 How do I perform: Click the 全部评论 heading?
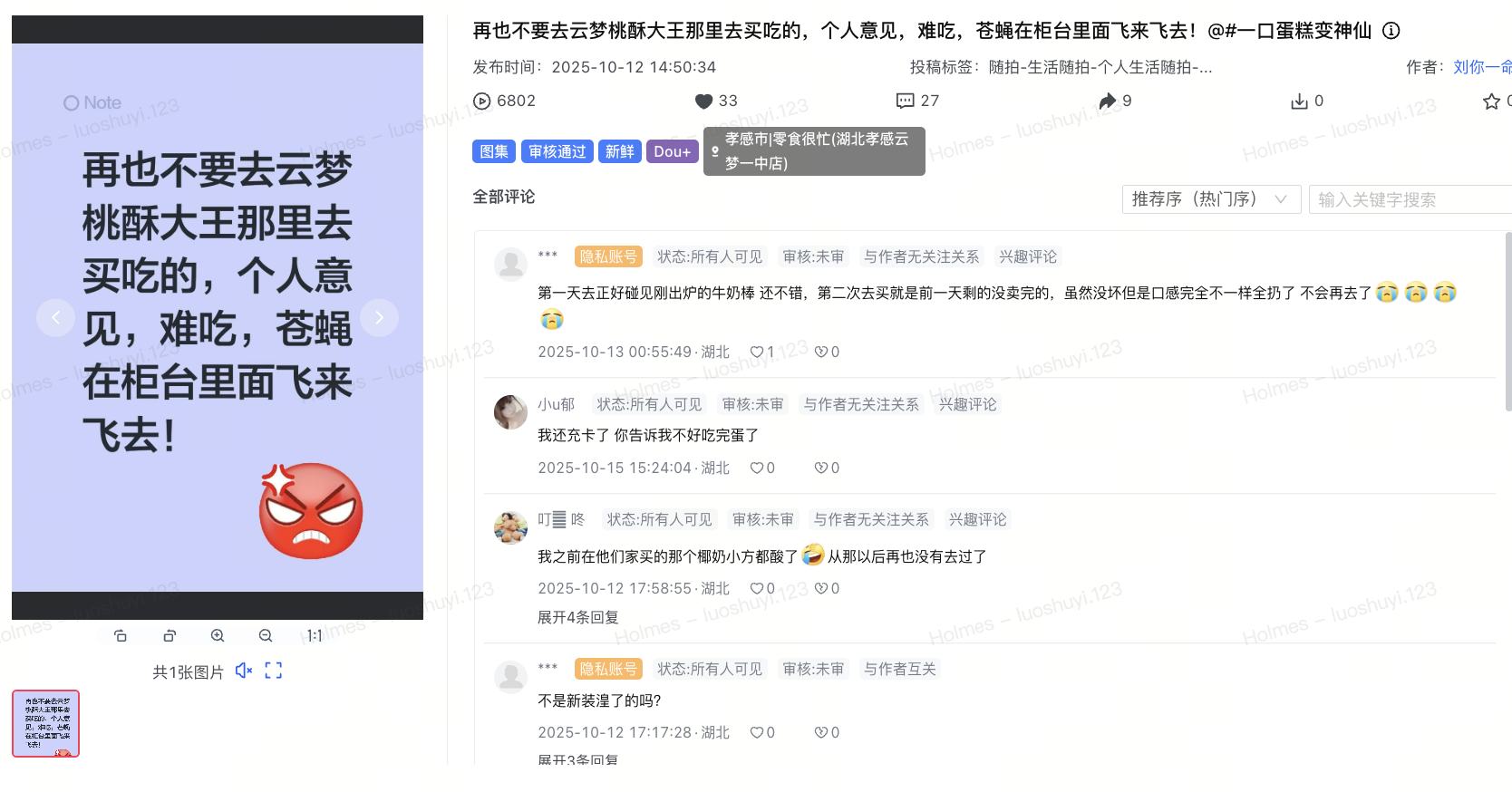pyautogui.click(x=504, y=197)
